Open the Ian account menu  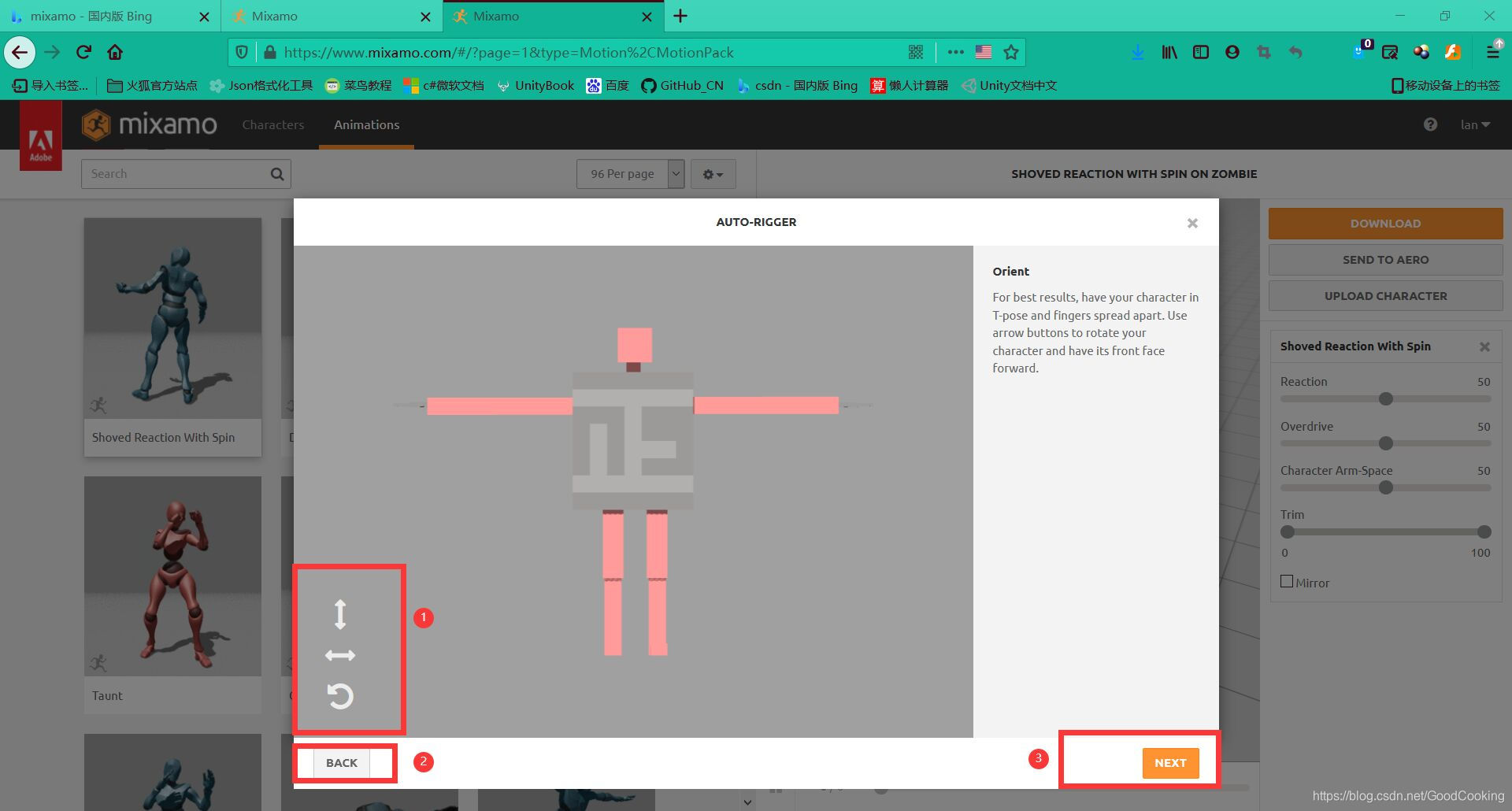coord(1475,124)
